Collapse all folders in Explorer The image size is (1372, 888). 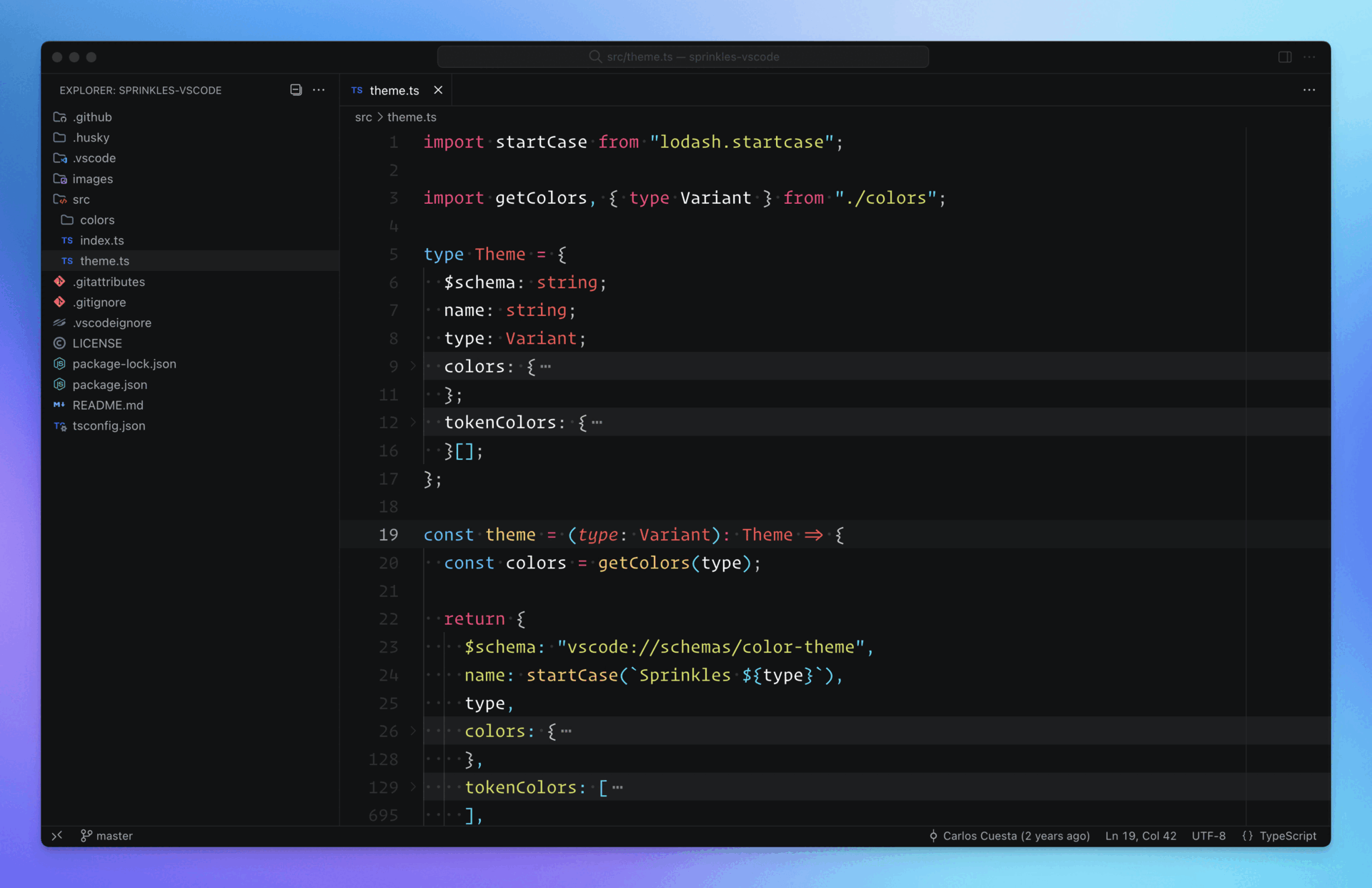click(x=296, y=90)
